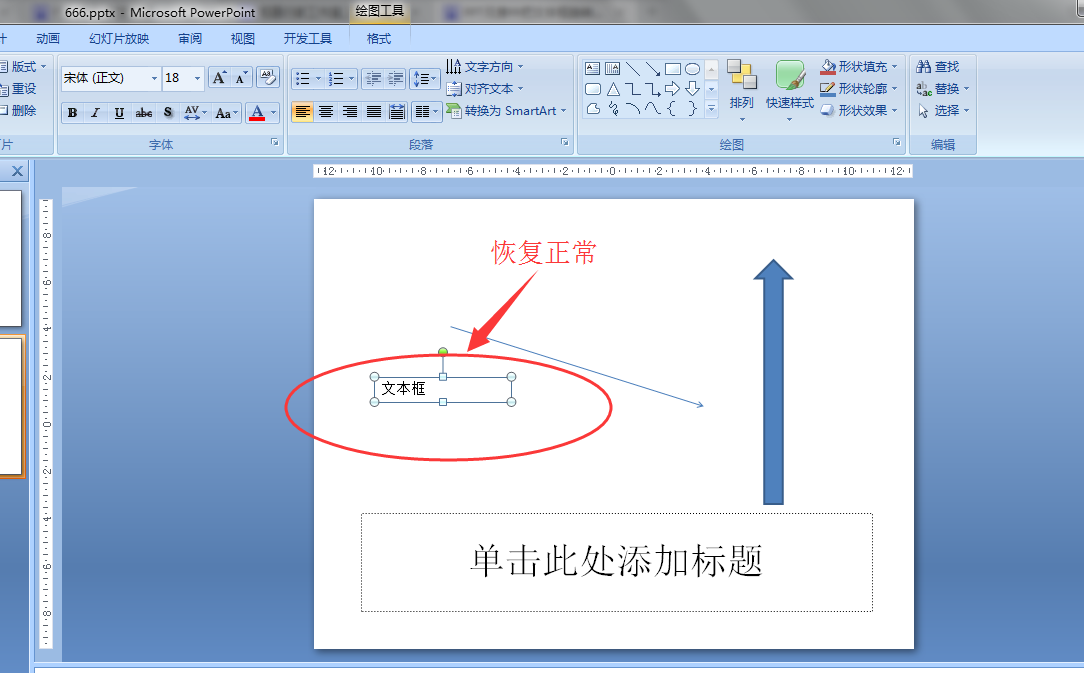
Task: Pick the red font color swatch
Action: [258, 119]
